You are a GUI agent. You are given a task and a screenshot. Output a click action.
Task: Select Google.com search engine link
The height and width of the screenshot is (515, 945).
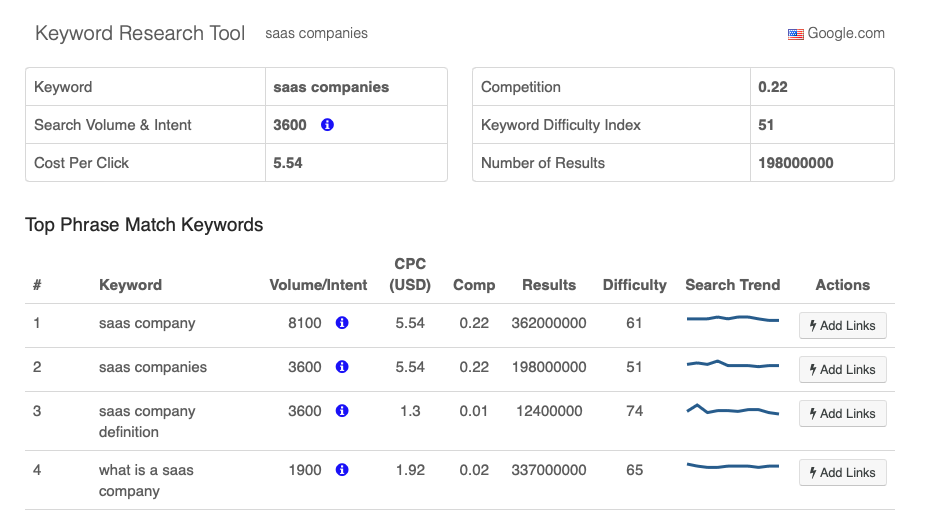tap(845, 33)
